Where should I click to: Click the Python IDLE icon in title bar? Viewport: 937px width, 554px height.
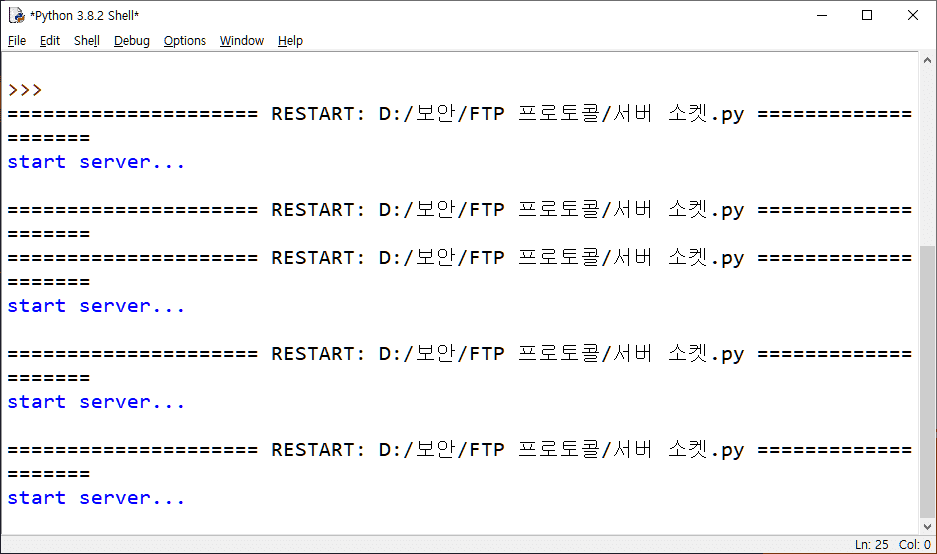[16, 15]
